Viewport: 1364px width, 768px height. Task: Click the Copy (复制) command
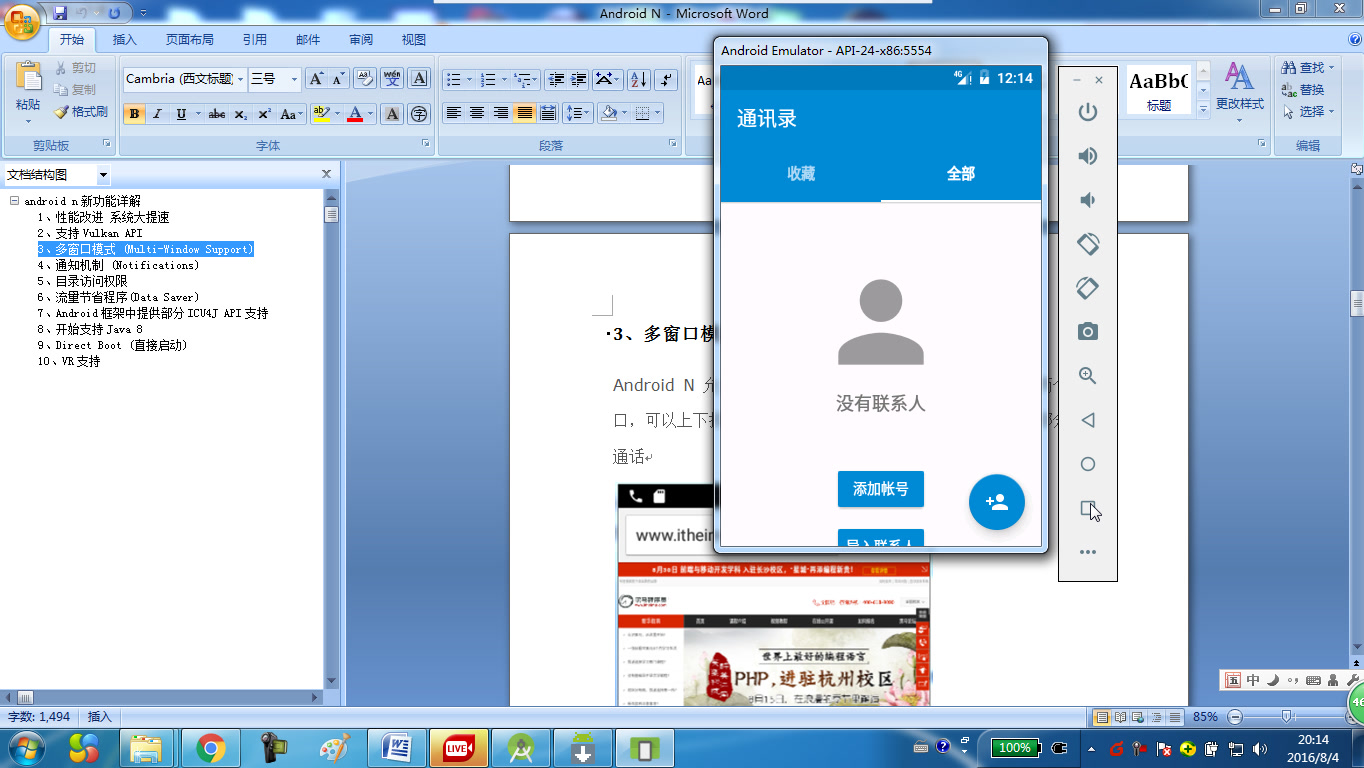tap(76, 90)
